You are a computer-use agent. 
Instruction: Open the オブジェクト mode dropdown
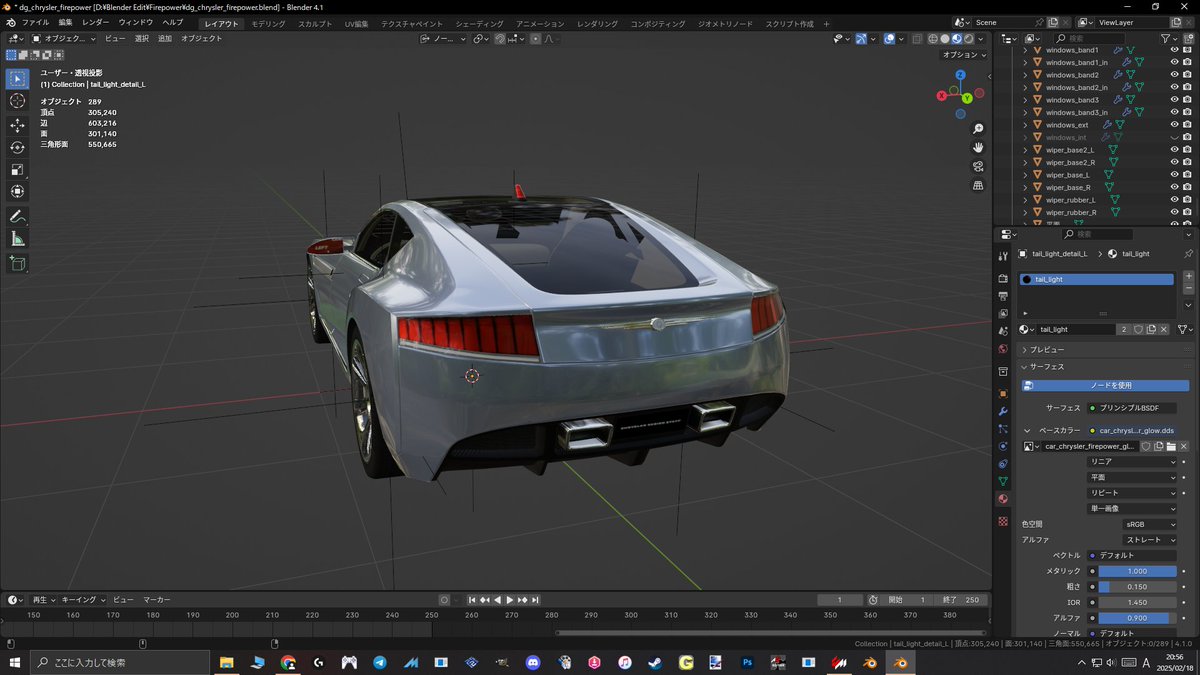pos(64,38)
